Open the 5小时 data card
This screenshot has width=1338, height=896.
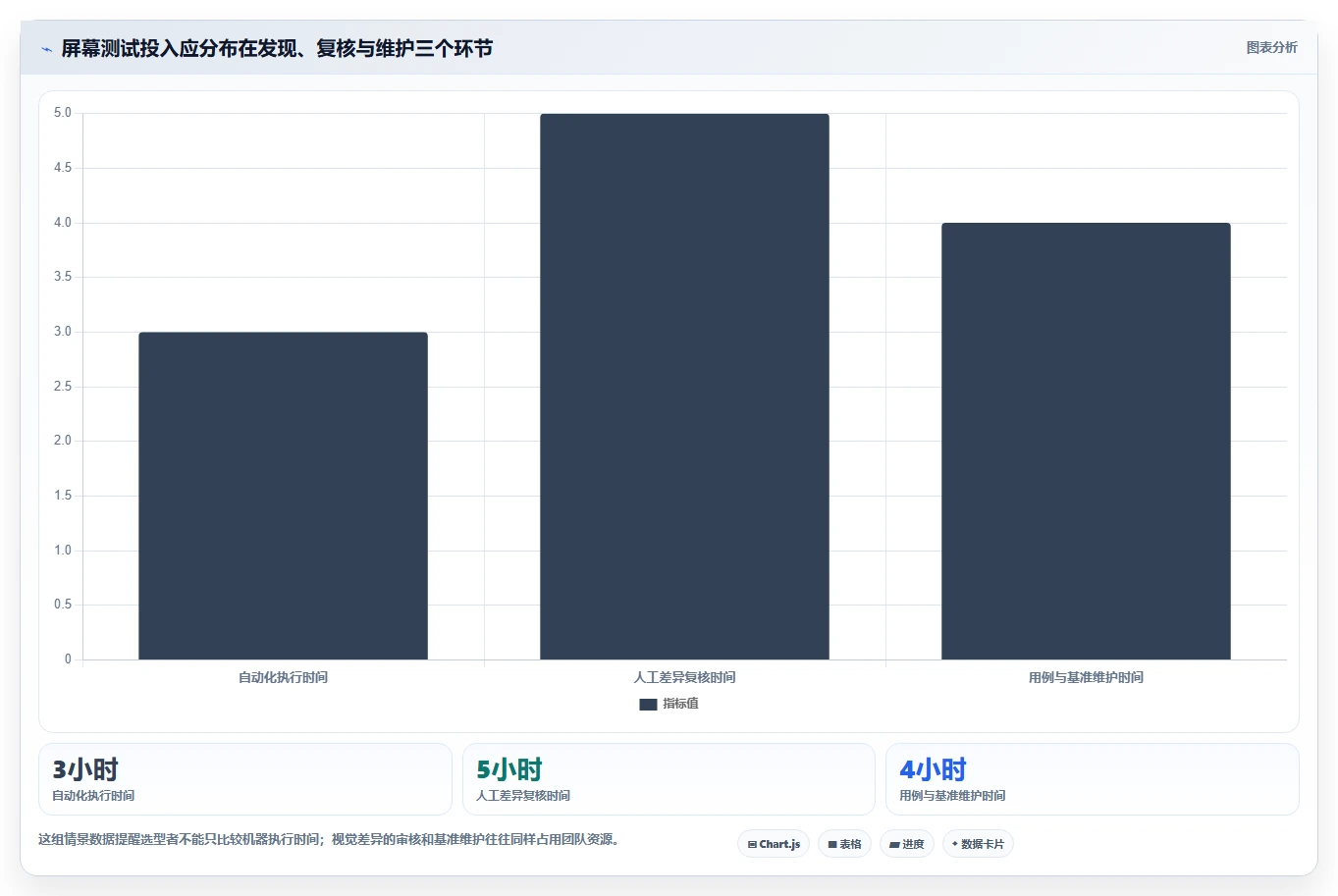[669, 779]
